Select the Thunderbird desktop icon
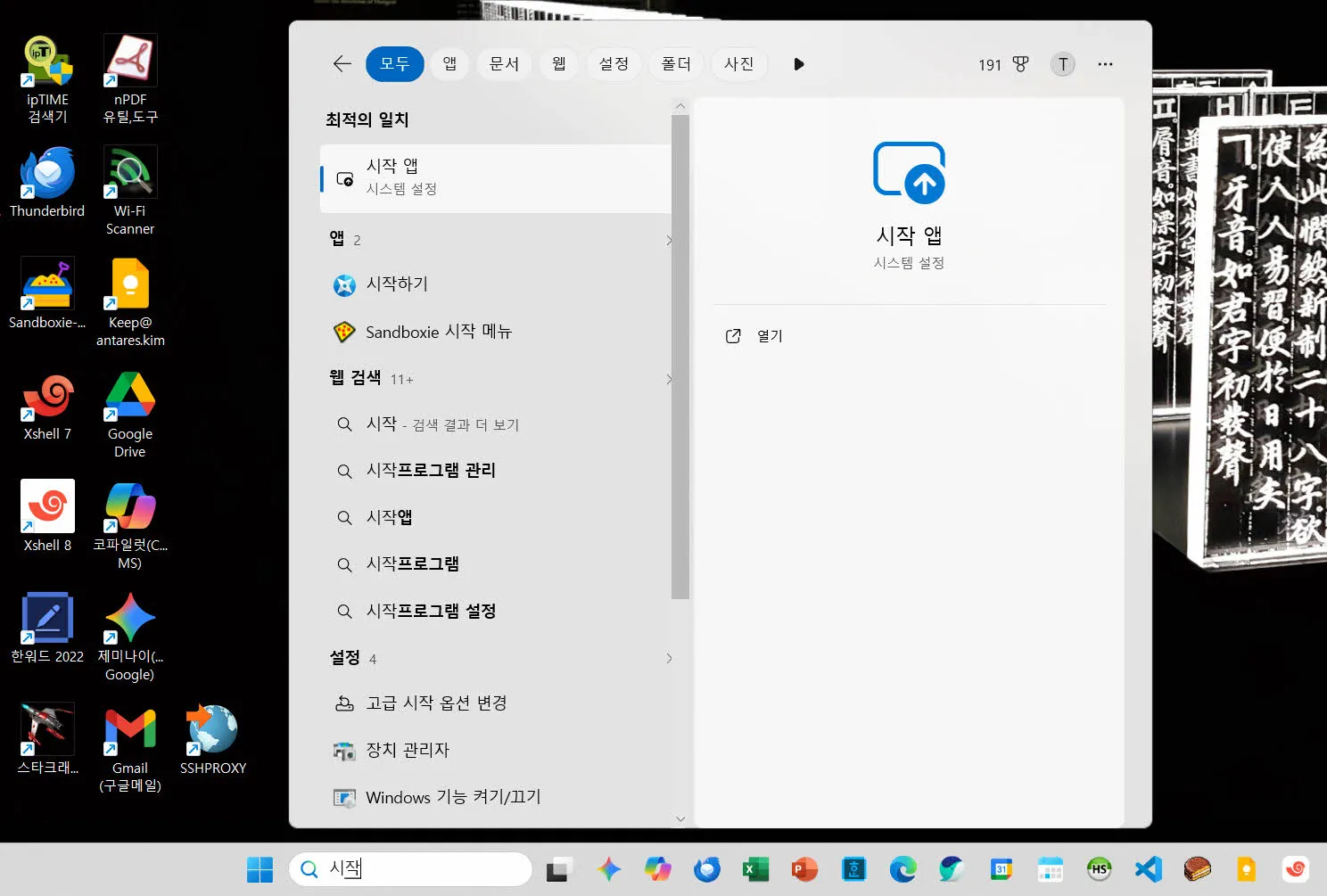 click(47, 183)
